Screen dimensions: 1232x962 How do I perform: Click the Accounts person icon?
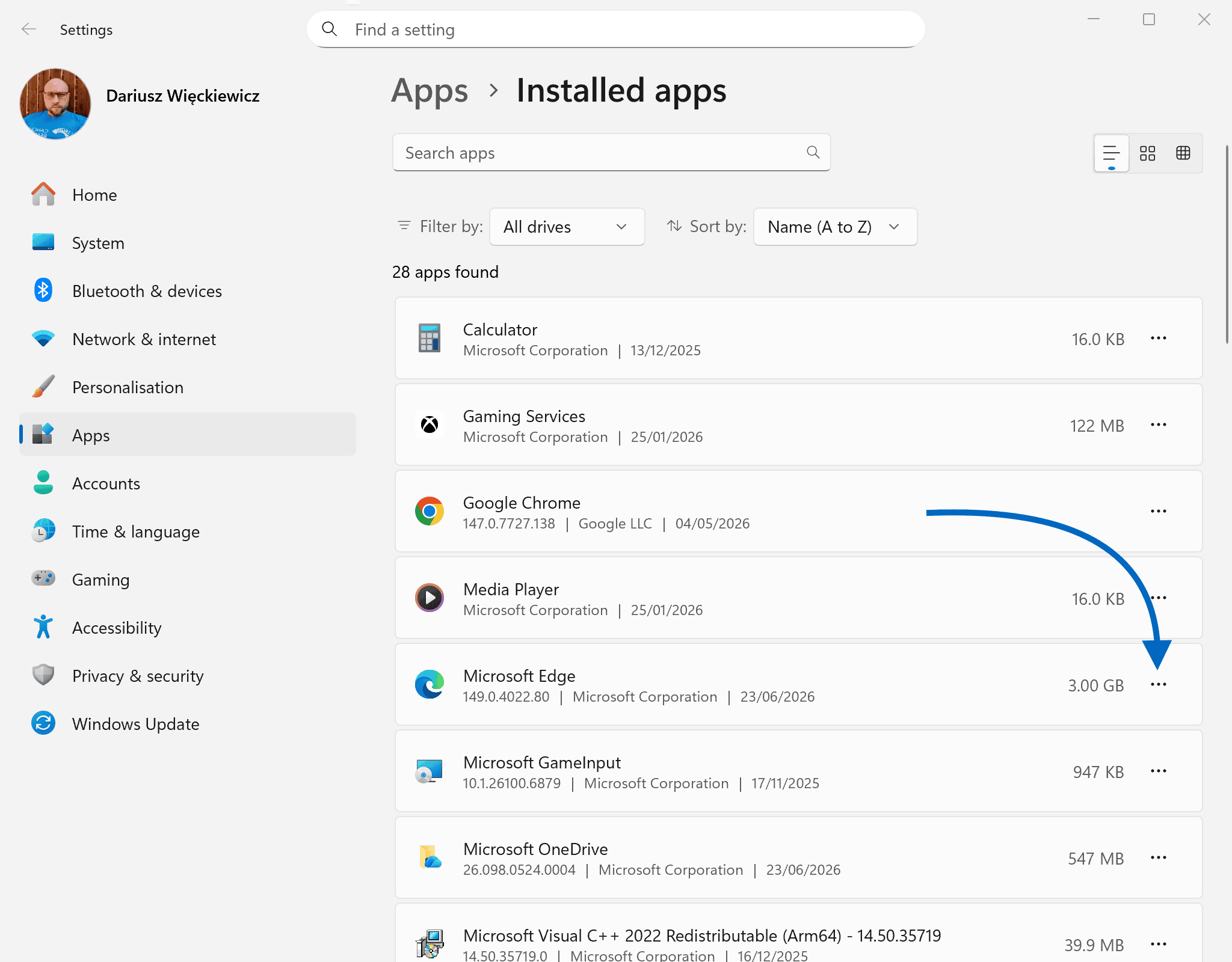click(43, 482)
